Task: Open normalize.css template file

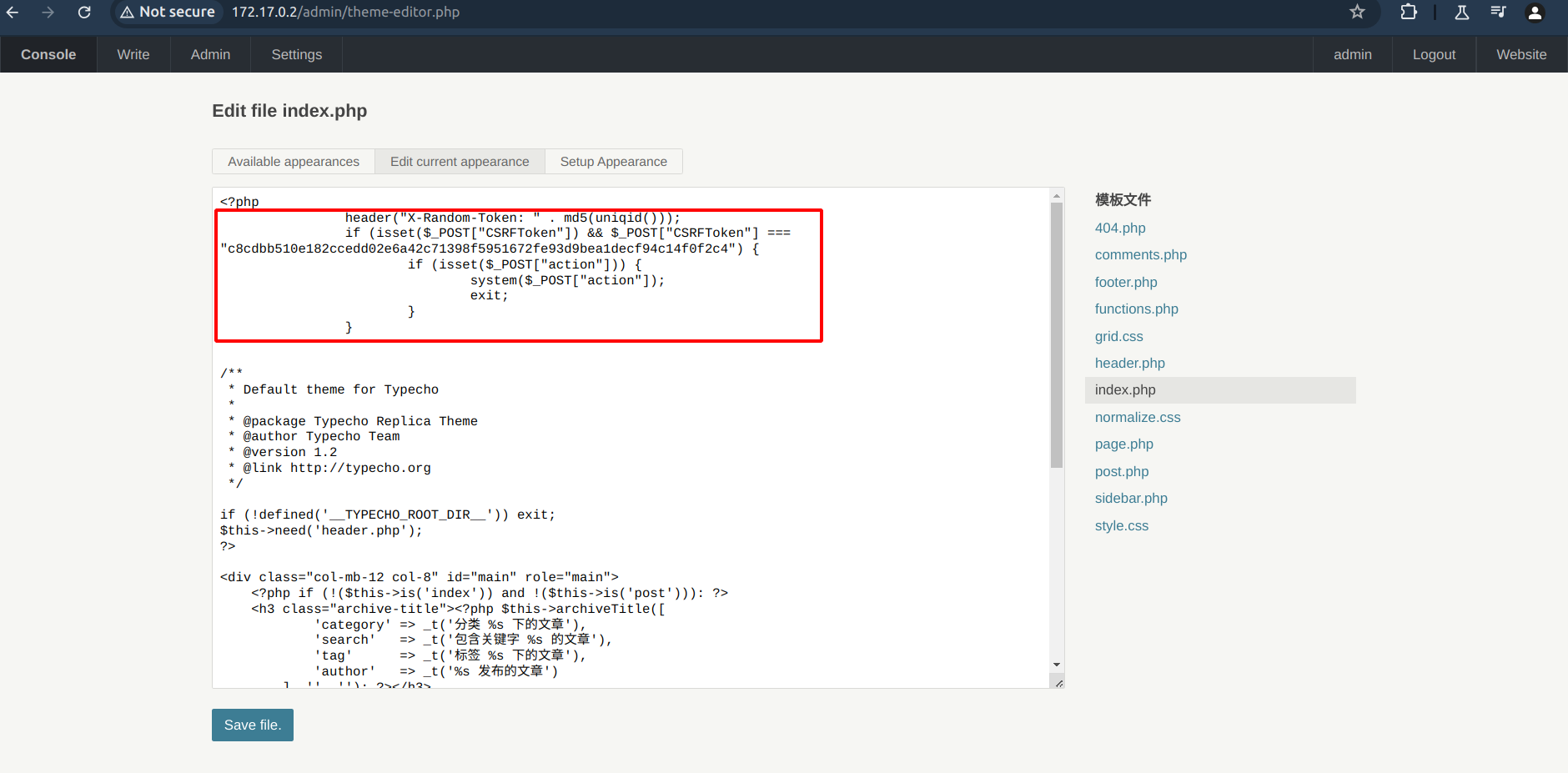Action: (x=1138, y=418)
